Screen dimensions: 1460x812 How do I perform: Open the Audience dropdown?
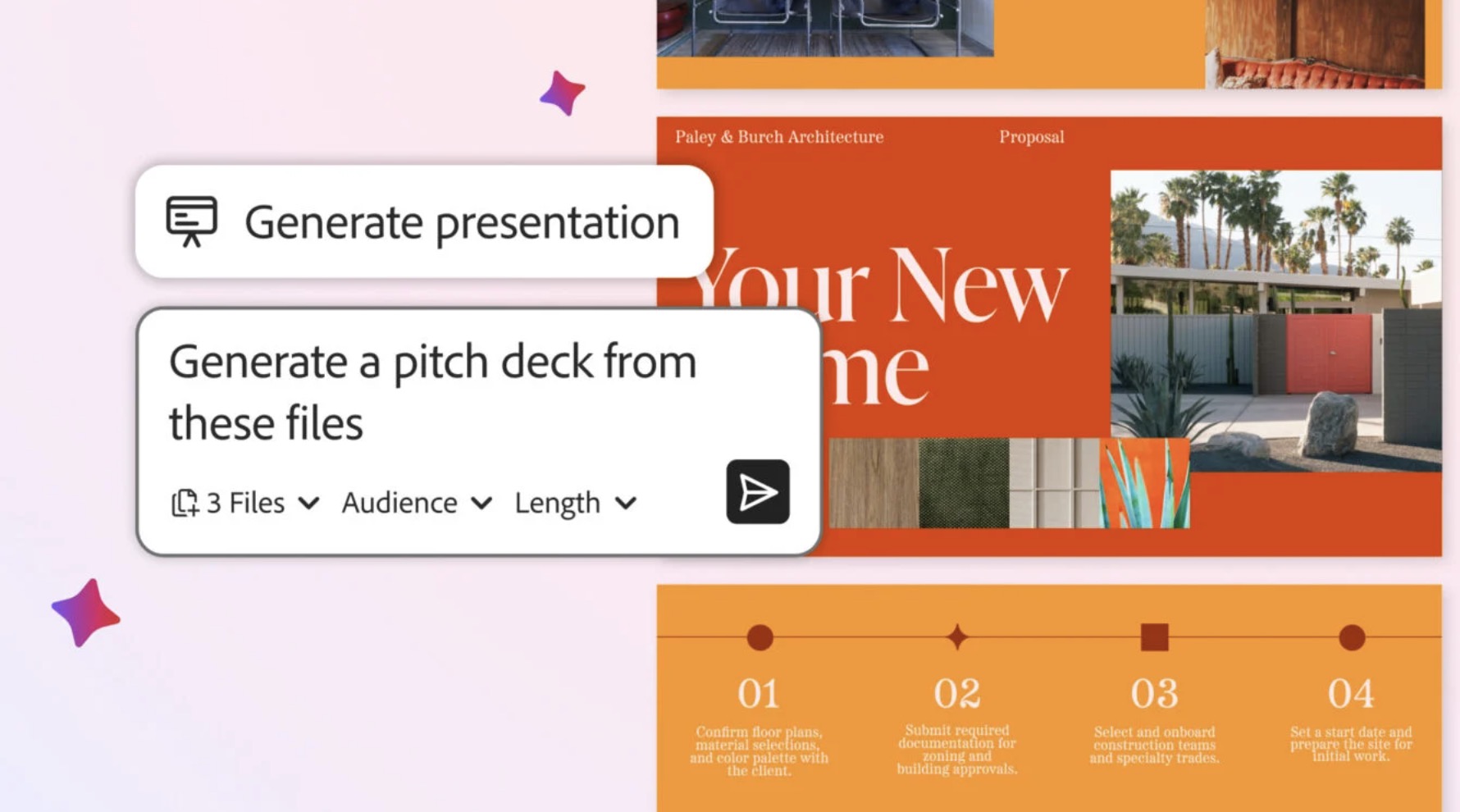[x=414, y=503]
